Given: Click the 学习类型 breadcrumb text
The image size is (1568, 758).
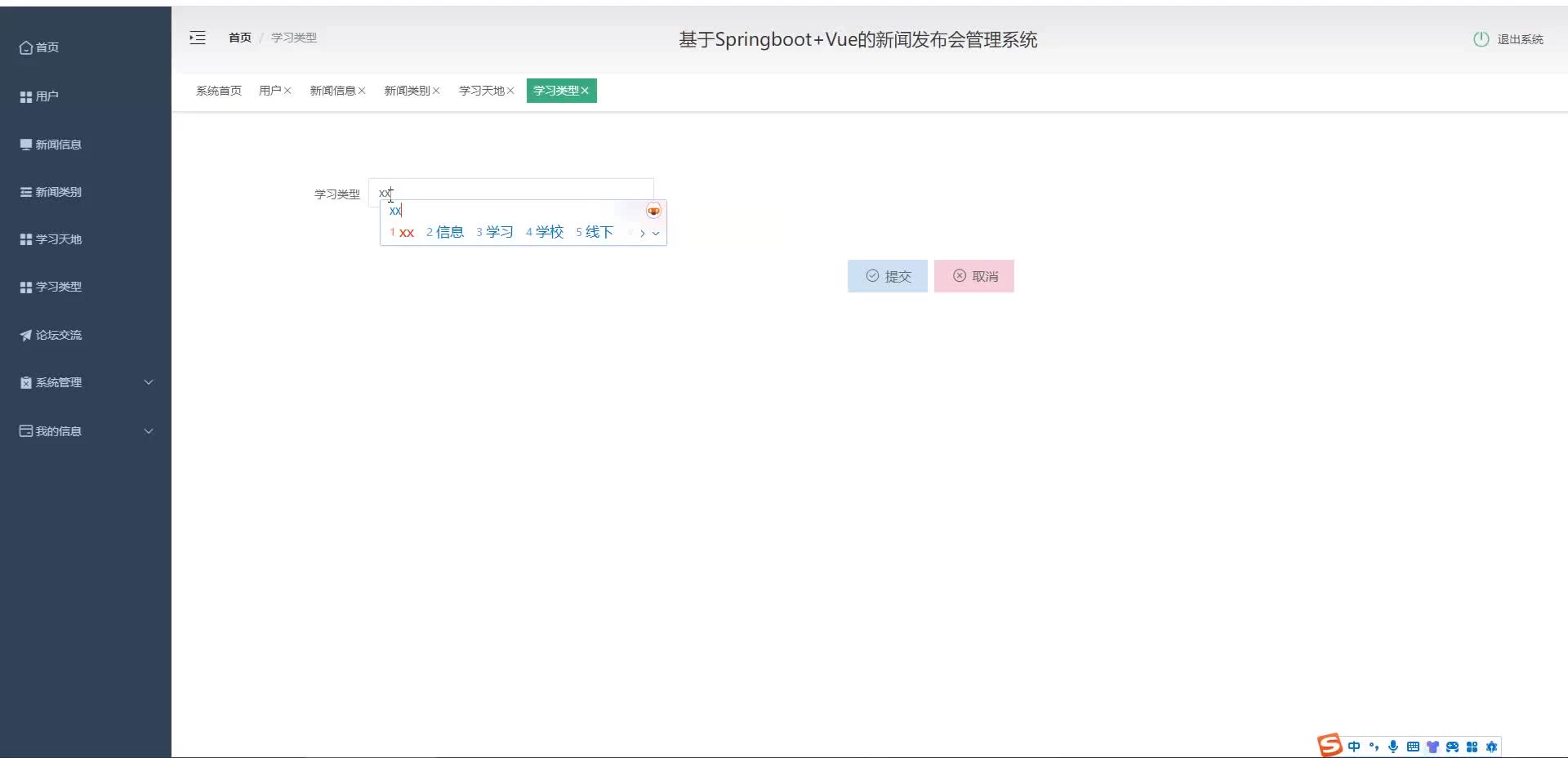Looking at the screenshot, I should point(294,38).
